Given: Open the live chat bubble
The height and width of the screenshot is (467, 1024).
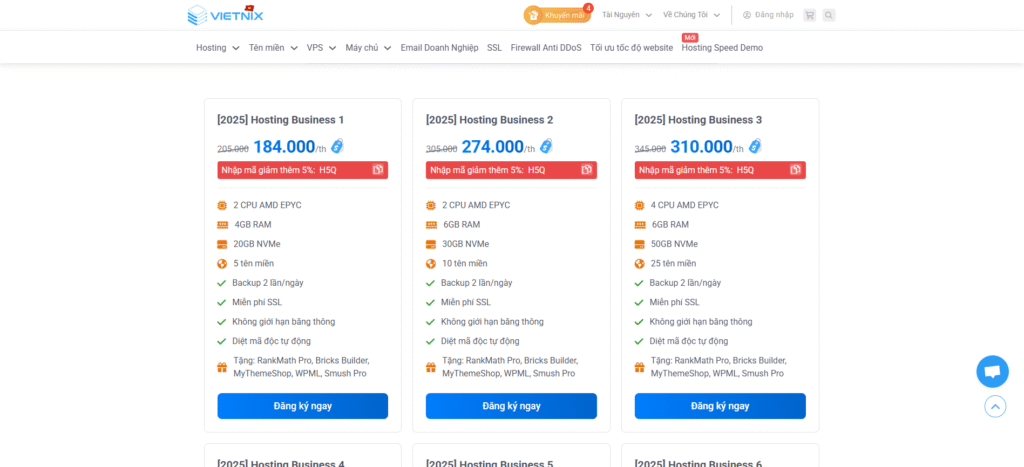Looking at the screenshot, I should (992, 371).
